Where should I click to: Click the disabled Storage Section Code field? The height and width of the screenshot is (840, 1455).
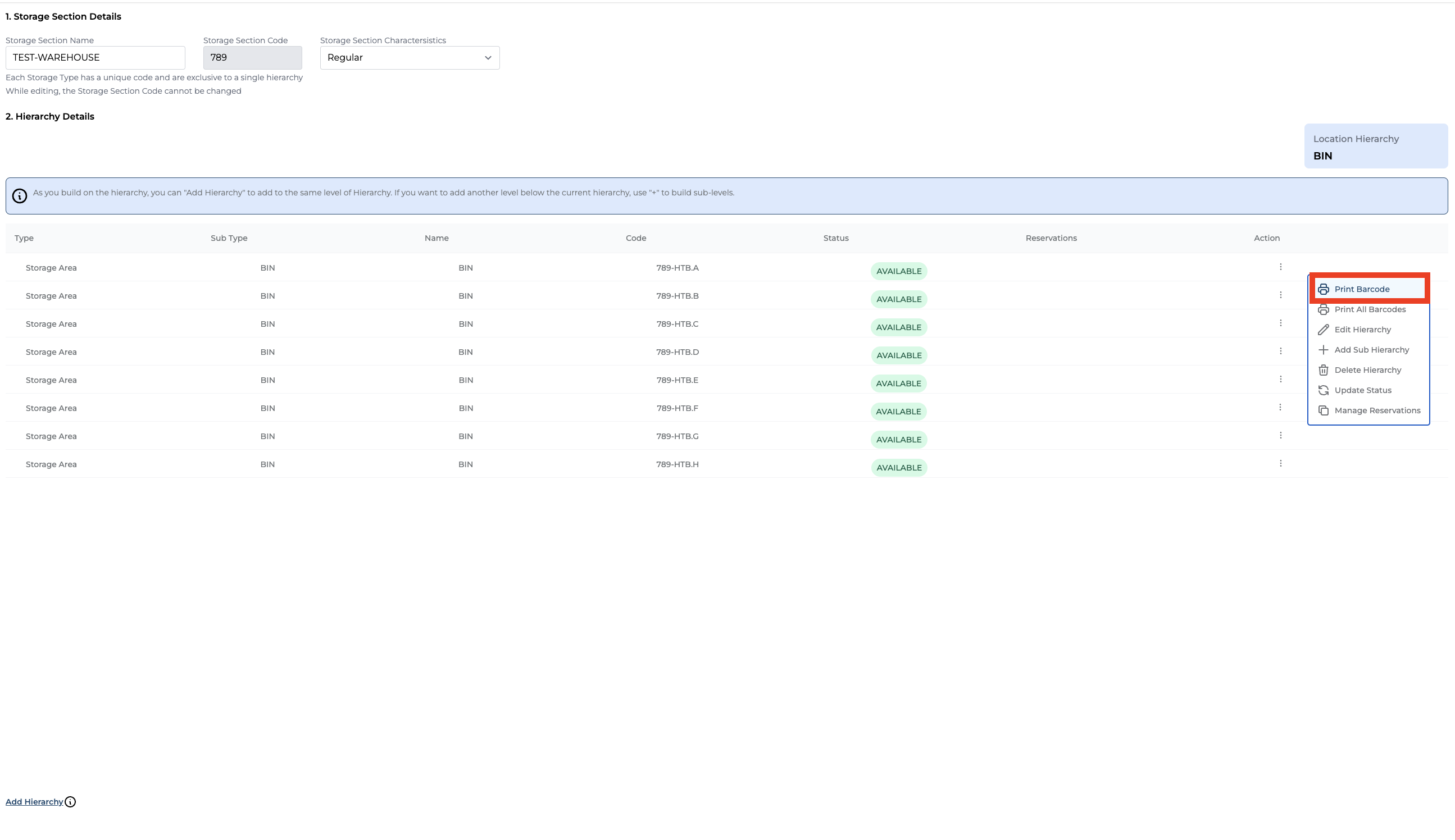tap(252, 58)
